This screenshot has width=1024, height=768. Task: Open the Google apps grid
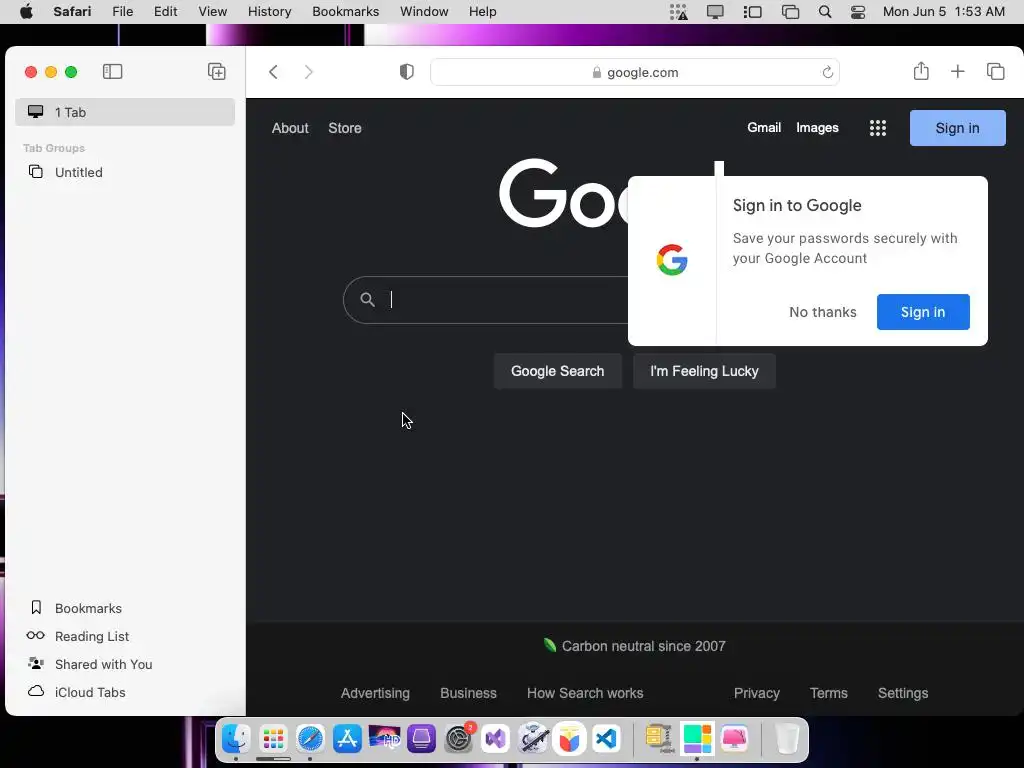(x=878, y=128)
